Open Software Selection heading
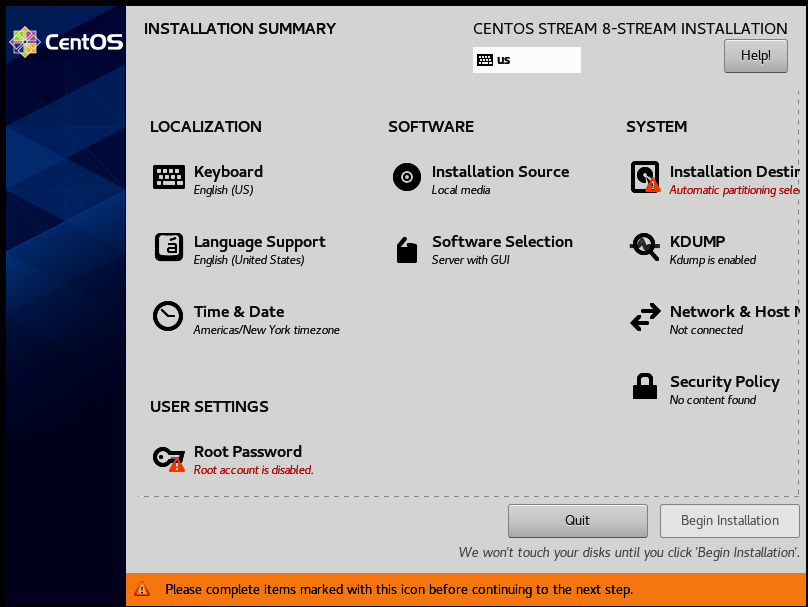Viewport: 808px width, 607px height. point(502,242)
